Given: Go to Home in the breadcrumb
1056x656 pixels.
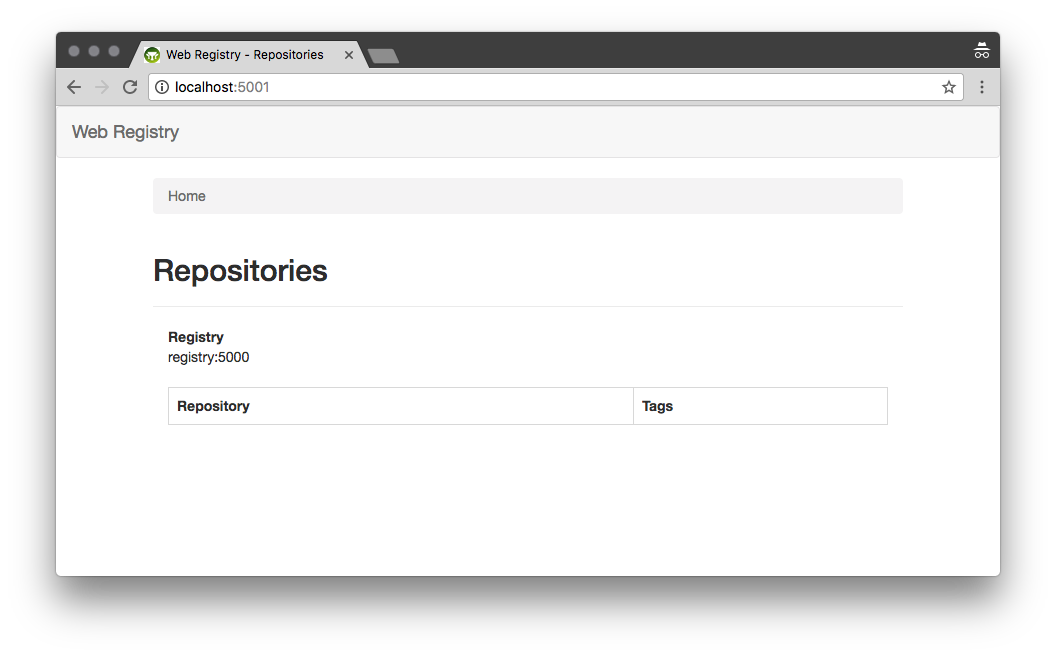Looking at the screenshot, I should tap(187, 196).
